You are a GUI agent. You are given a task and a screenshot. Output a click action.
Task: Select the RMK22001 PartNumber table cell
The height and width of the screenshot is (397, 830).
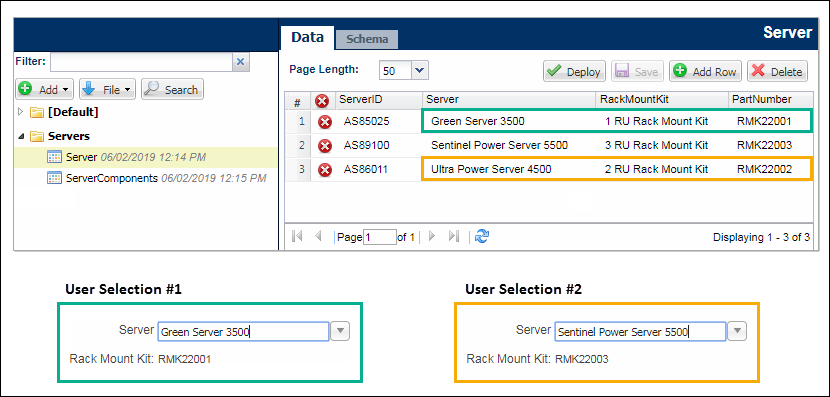770,121
